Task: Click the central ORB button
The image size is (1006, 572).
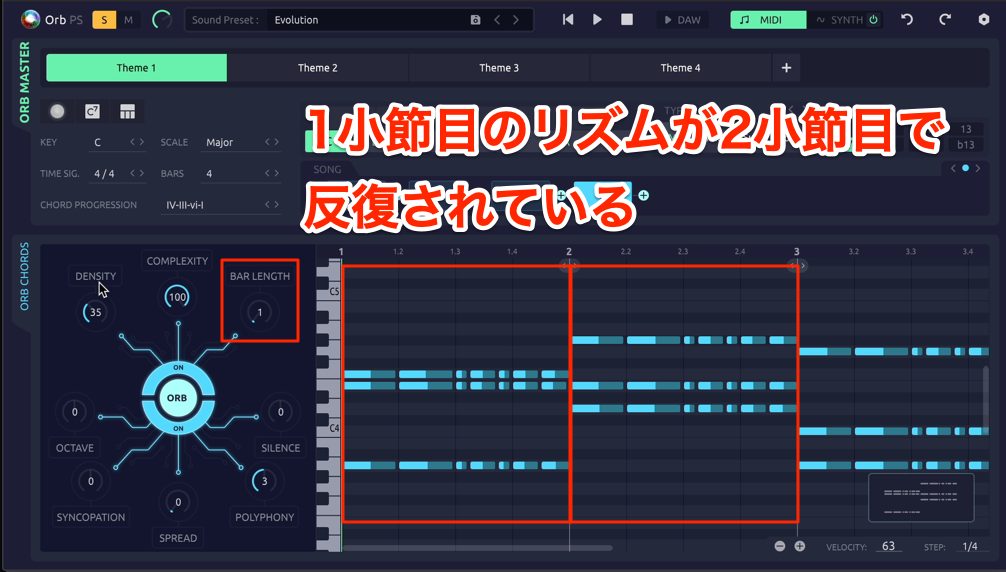Action: click(177, 398)
